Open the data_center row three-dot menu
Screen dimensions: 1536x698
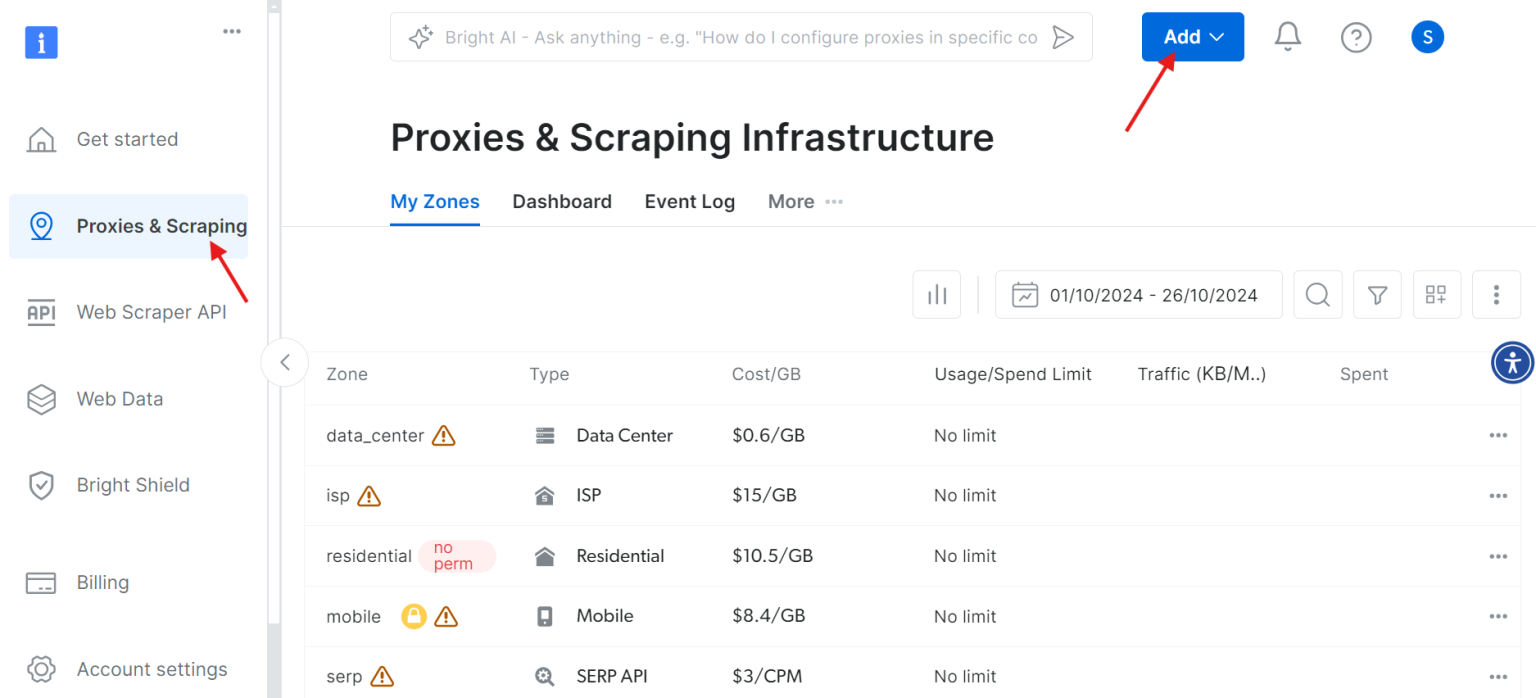pos(1497,436)
